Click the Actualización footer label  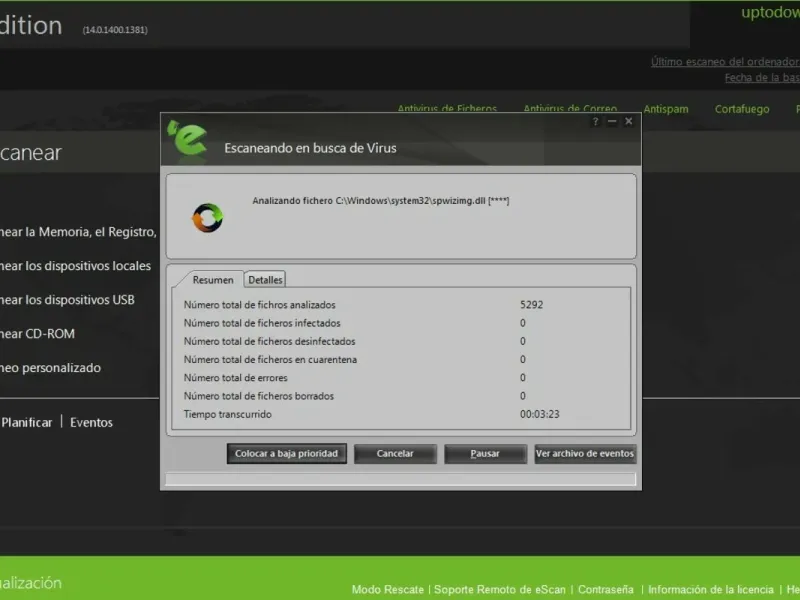point(31,583)
